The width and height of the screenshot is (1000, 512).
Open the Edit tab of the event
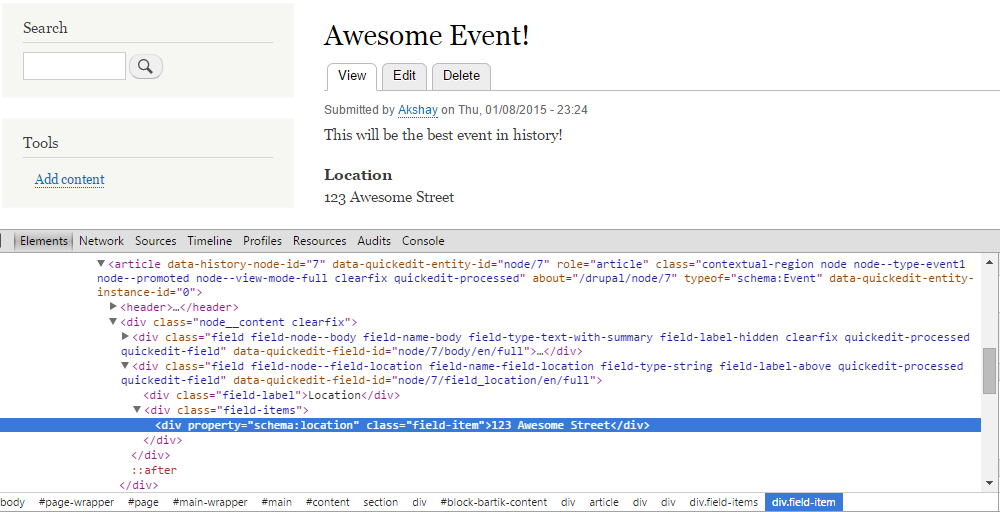[404, 76]
